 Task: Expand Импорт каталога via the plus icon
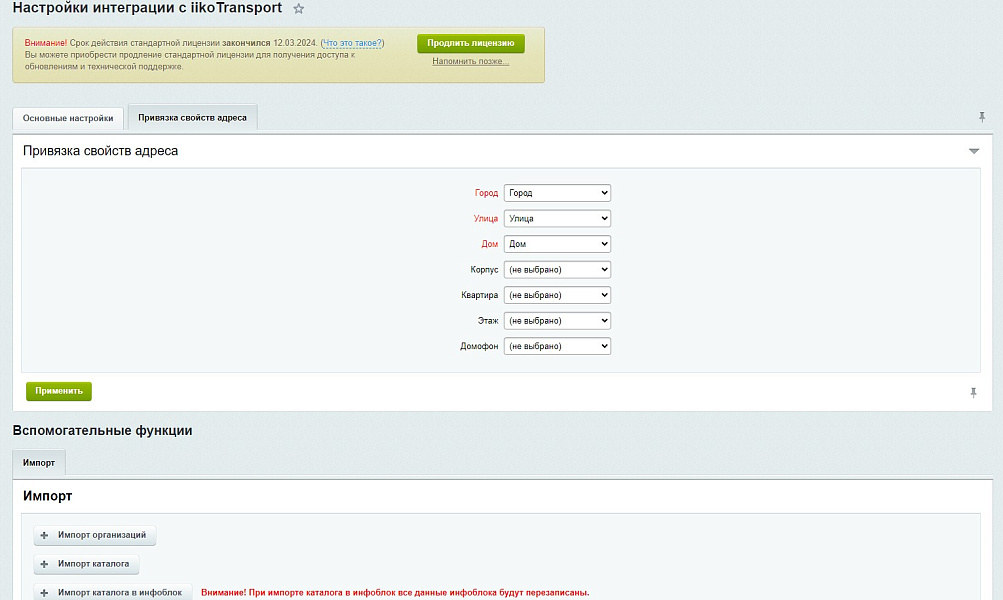pyautogui.click(x=43, y=563)
